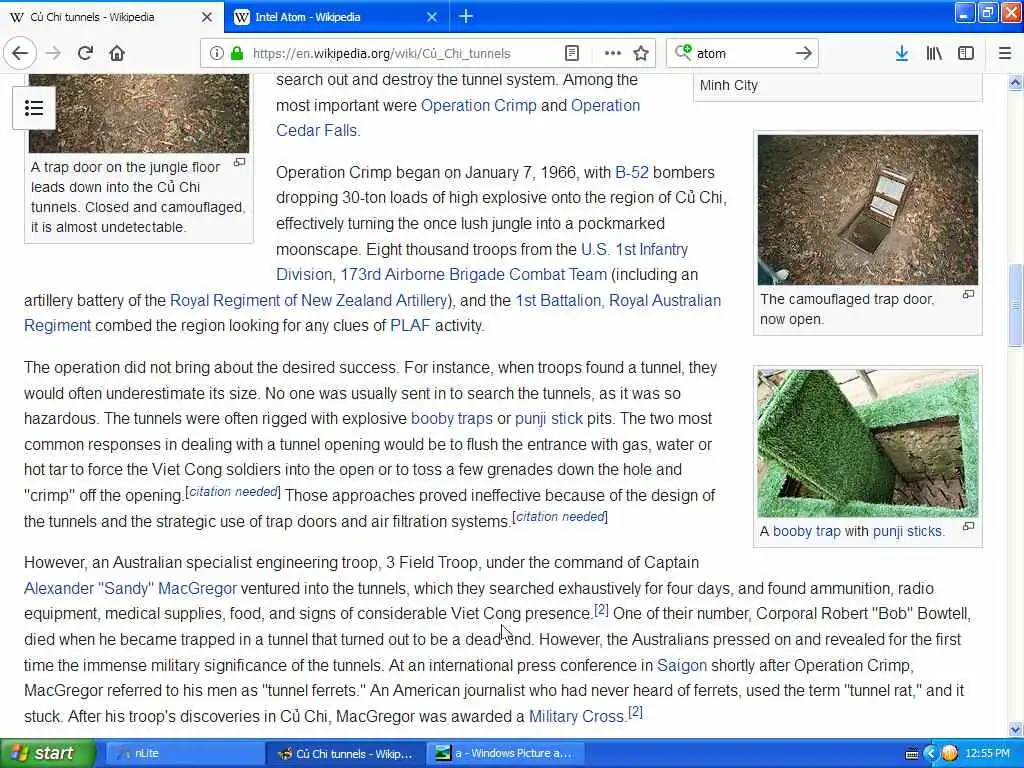Click punji sticks link in image caption
This screenshot has height=768, width=1024.
click(x=908, y=531)
